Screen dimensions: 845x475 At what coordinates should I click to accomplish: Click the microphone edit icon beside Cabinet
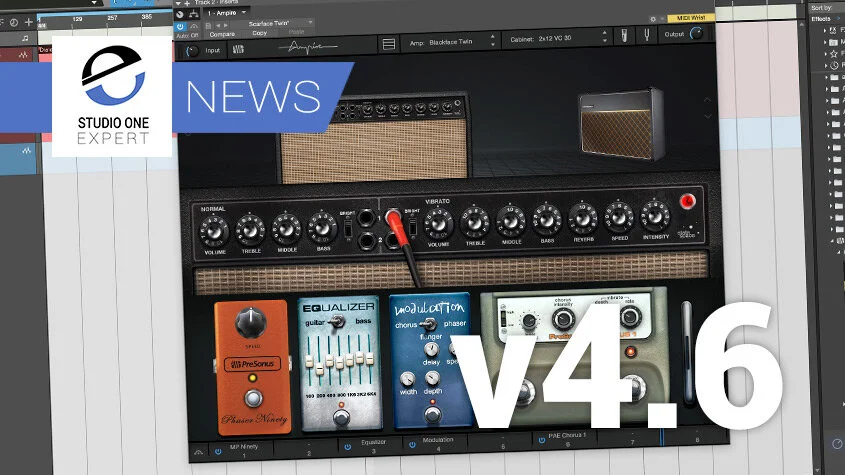624,36
